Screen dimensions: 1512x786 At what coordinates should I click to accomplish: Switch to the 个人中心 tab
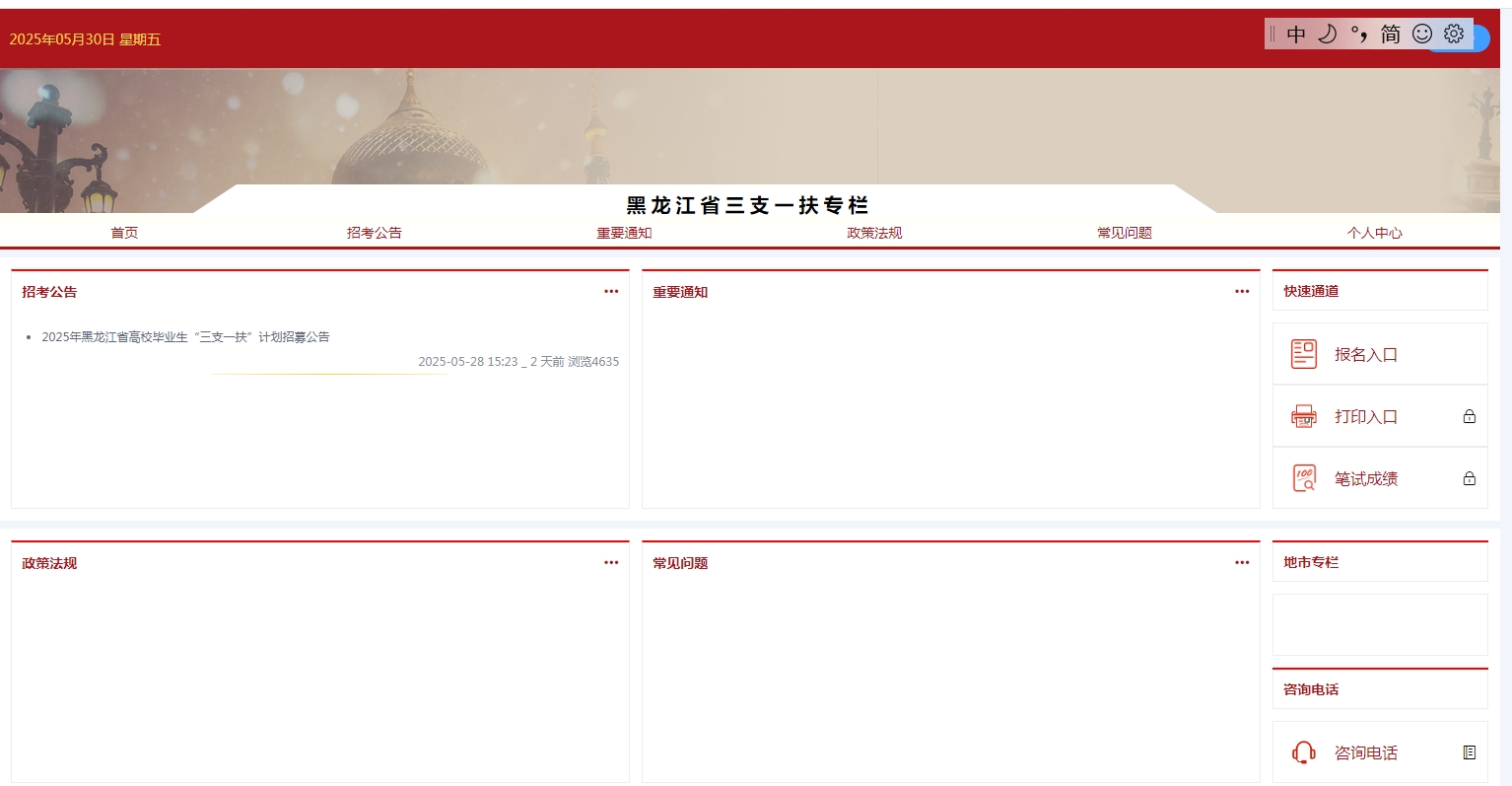click(1375, 232)
